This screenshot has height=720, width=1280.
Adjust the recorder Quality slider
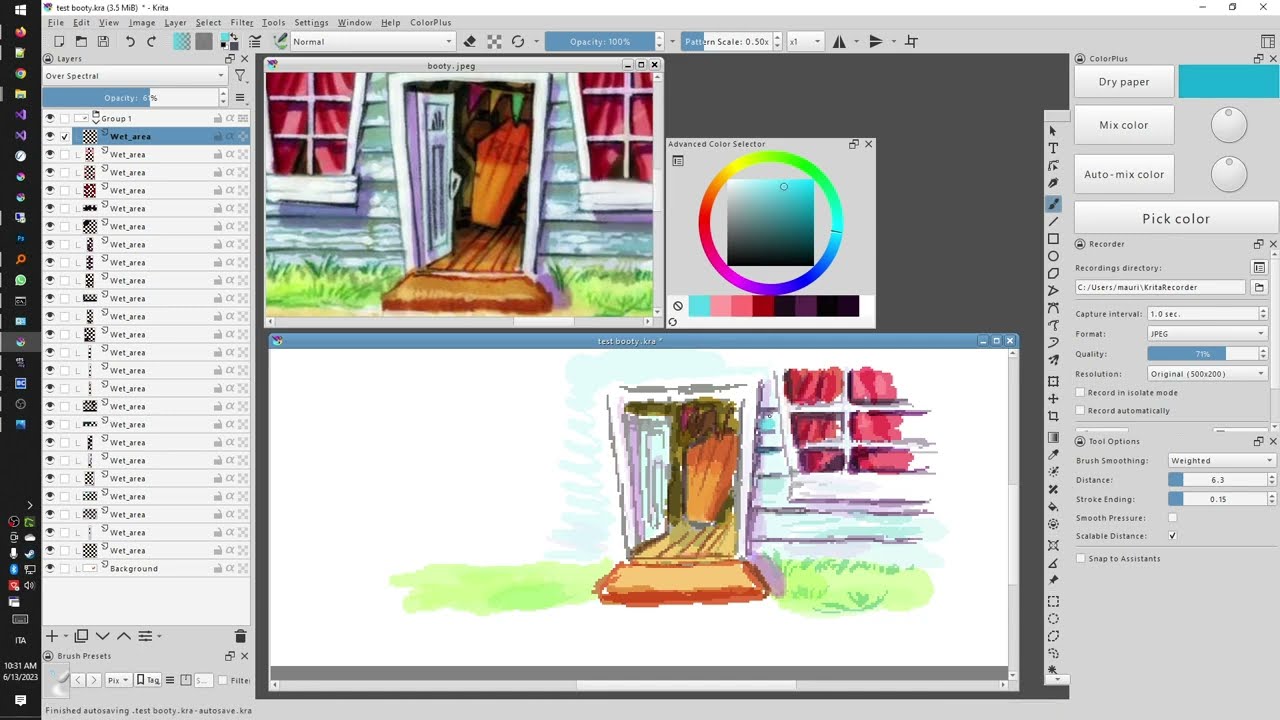[x=1203, y=354]
